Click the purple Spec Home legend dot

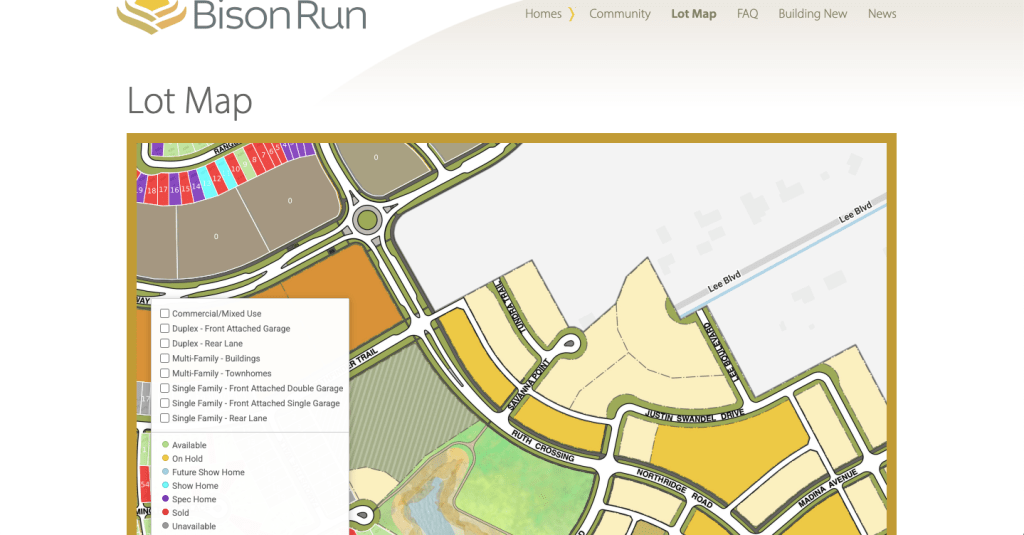click(x=165, y=499)
